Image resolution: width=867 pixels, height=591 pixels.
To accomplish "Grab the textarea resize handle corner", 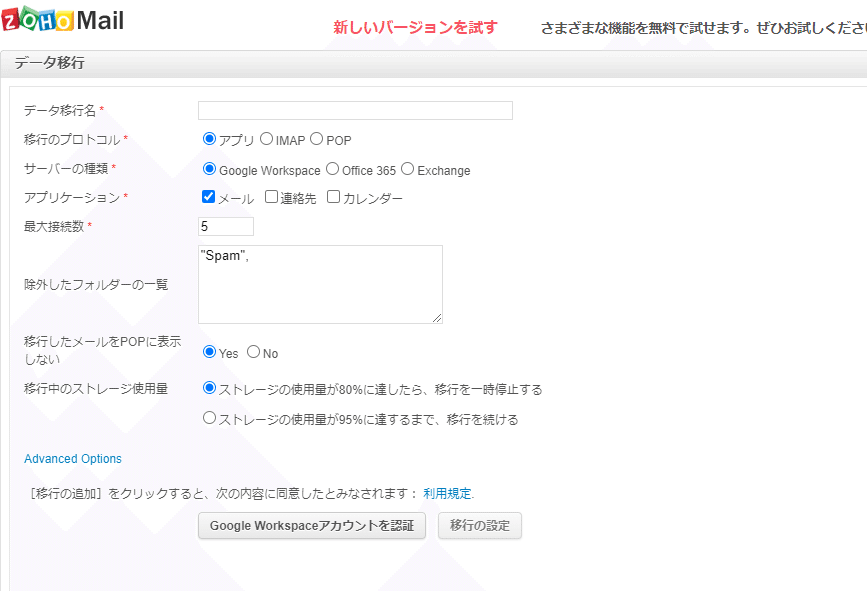I will [437, 318].
